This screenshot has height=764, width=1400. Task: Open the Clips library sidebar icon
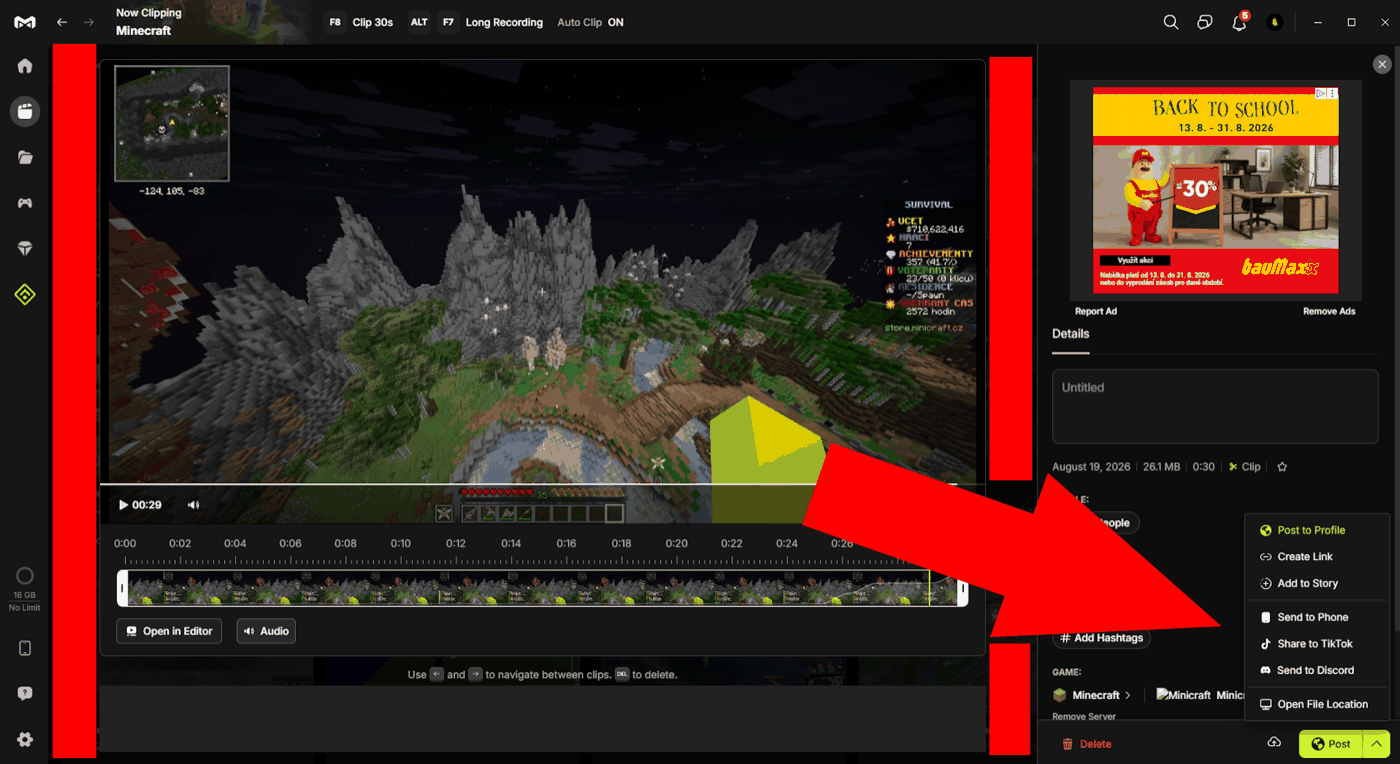click(x=25, y=111)
